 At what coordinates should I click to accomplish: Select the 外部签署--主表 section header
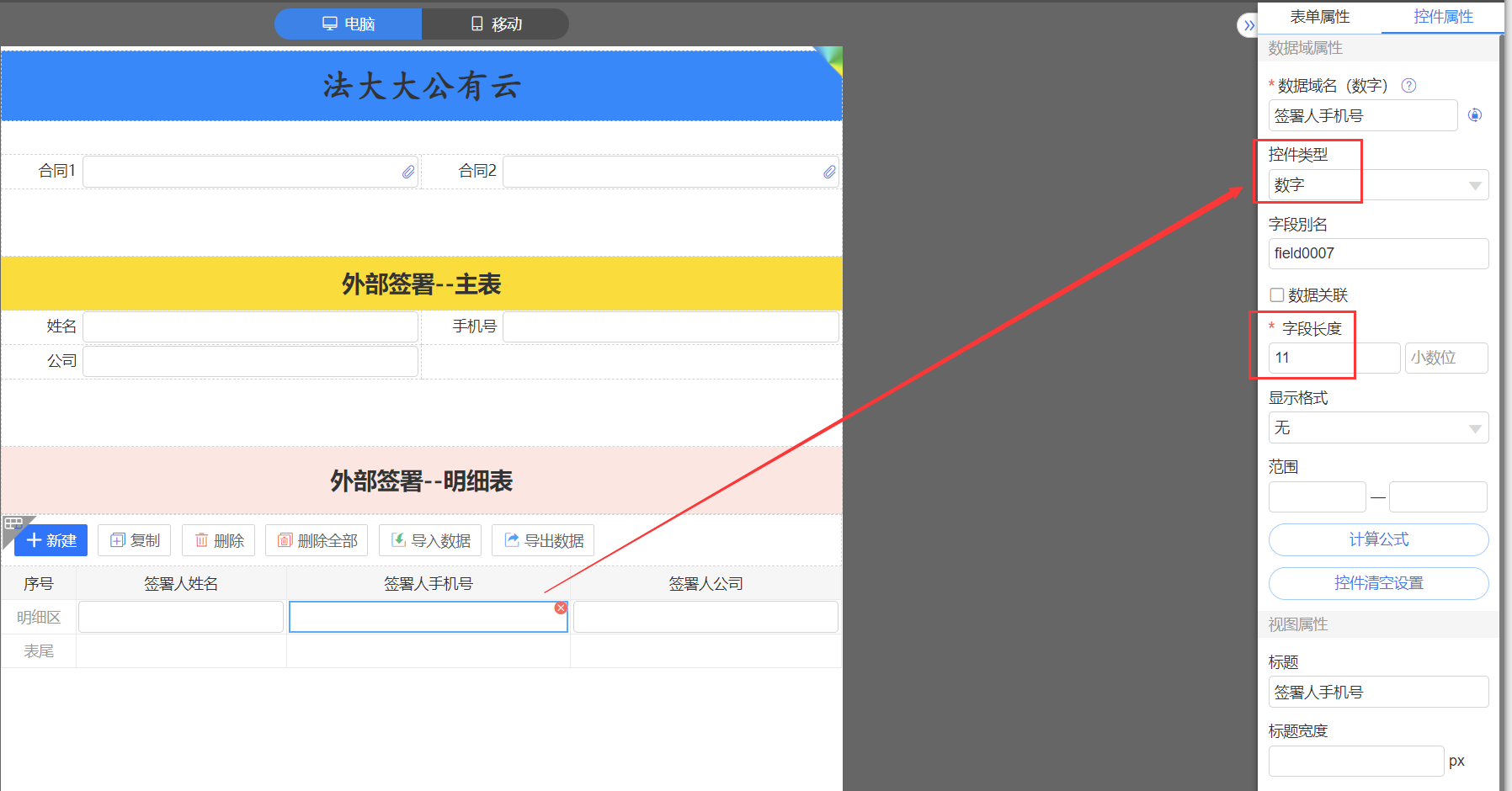tap(422, 284)
